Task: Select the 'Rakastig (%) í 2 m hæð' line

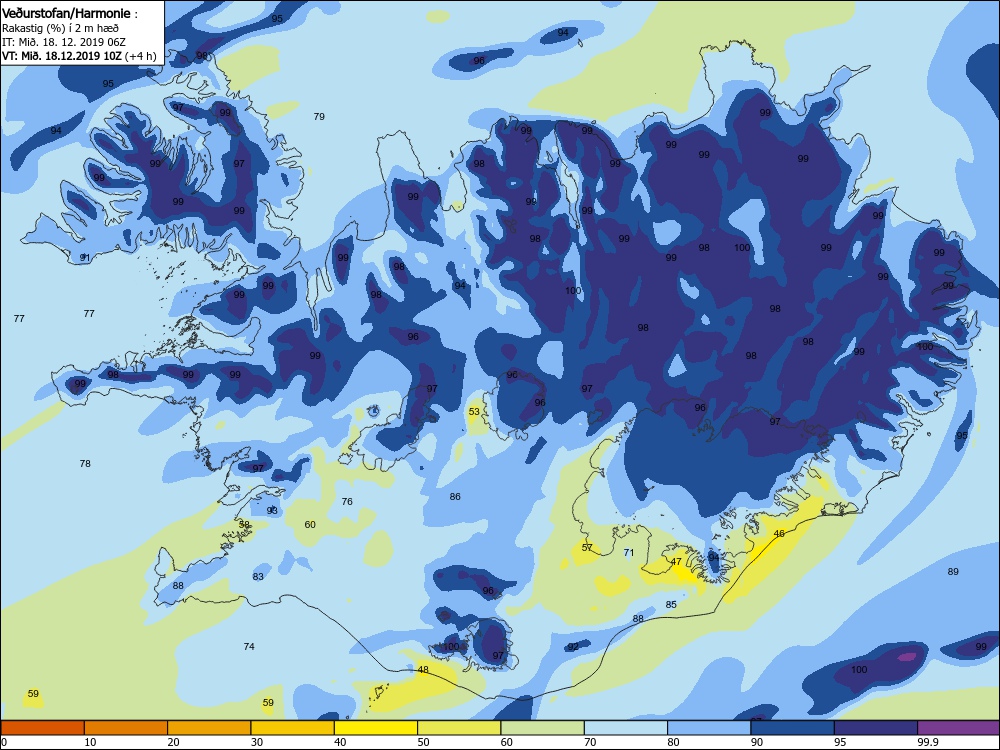Action: (60, 28)
